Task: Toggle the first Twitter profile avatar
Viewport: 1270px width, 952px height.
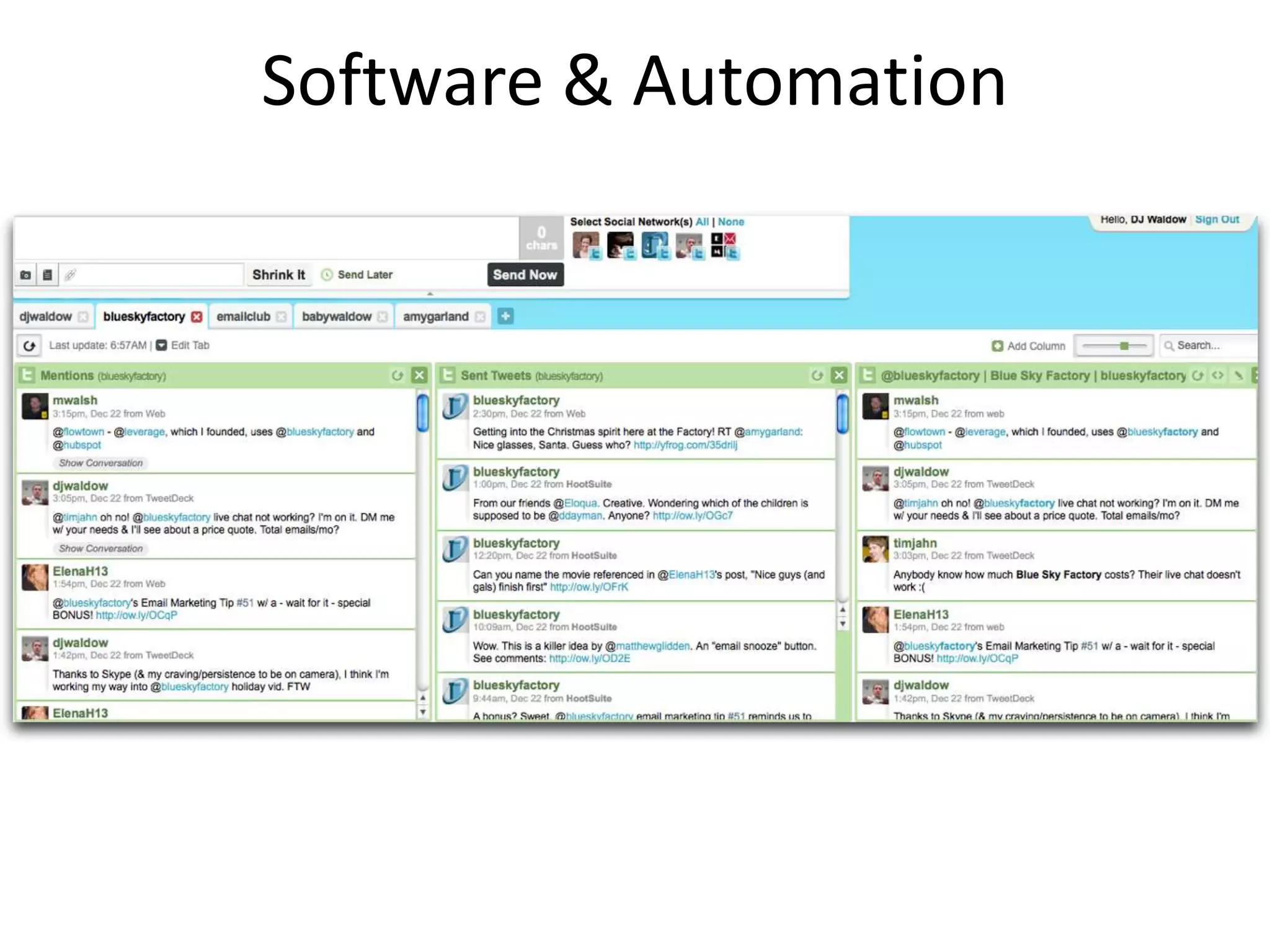Action: pyautogui.click(x=586, y=245)
